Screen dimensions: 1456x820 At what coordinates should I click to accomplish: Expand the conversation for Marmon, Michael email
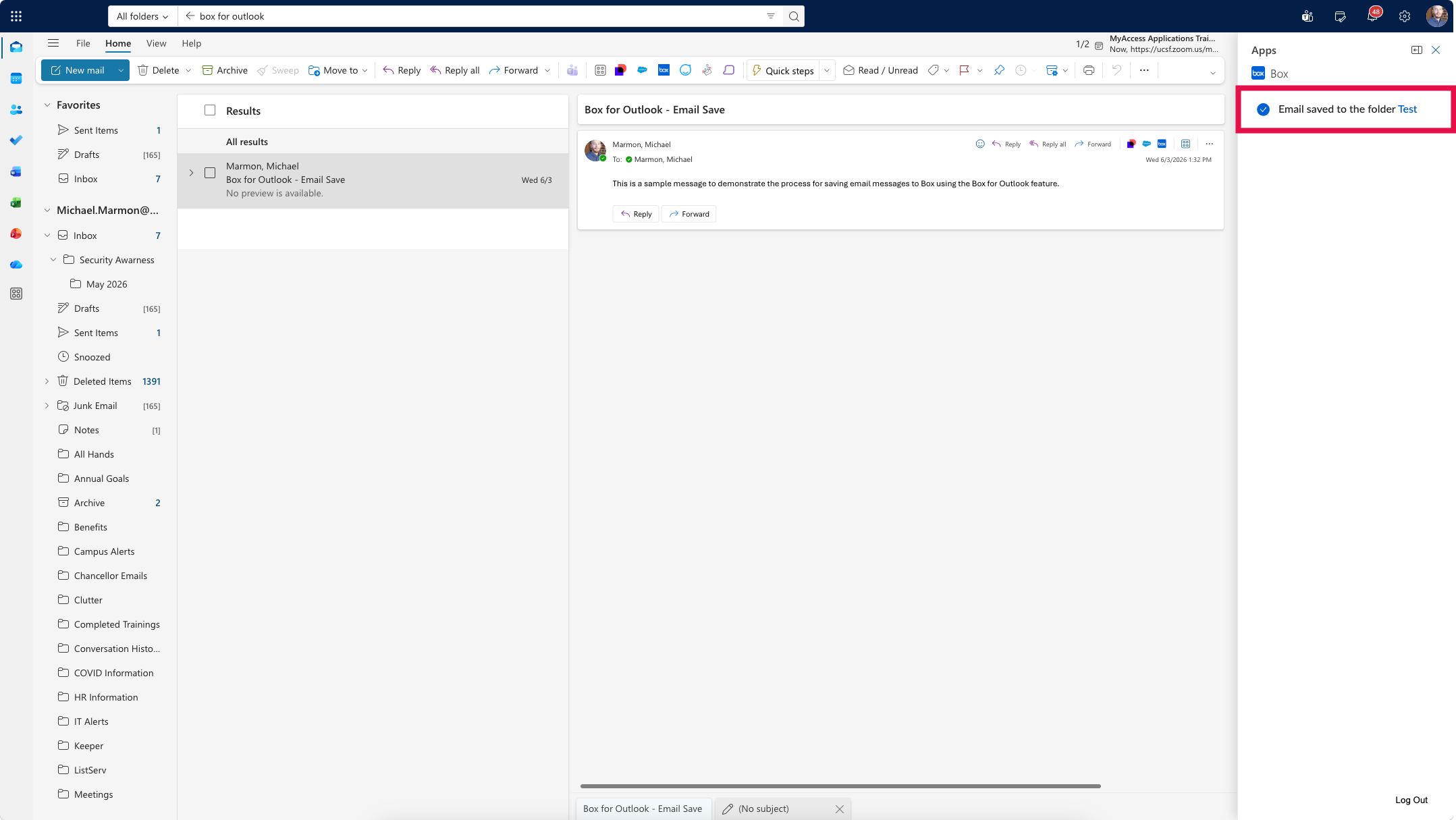coord(191,173)
